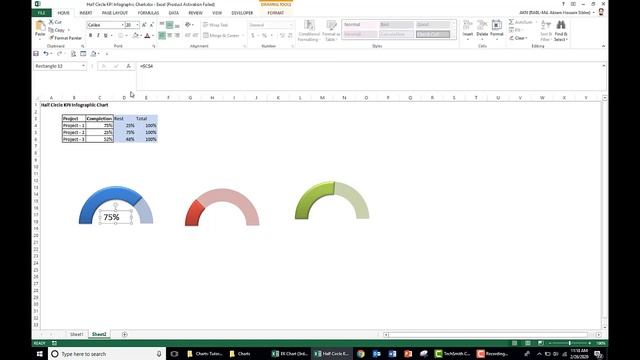Click the red Font Color swatch
Viewport: 640px width, 360px height.
tap(147, 36)
